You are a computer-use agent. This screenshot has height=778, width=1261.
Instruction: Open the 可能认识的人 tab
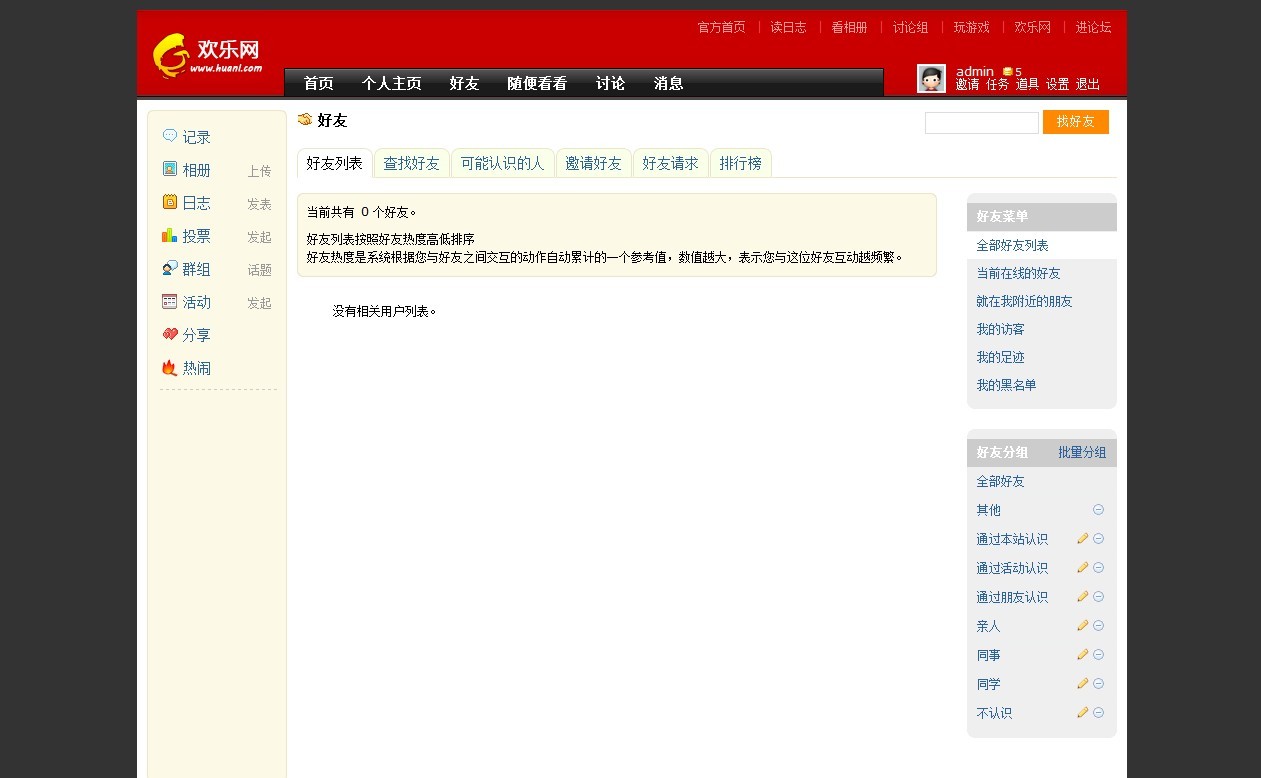tap(503, 163)
